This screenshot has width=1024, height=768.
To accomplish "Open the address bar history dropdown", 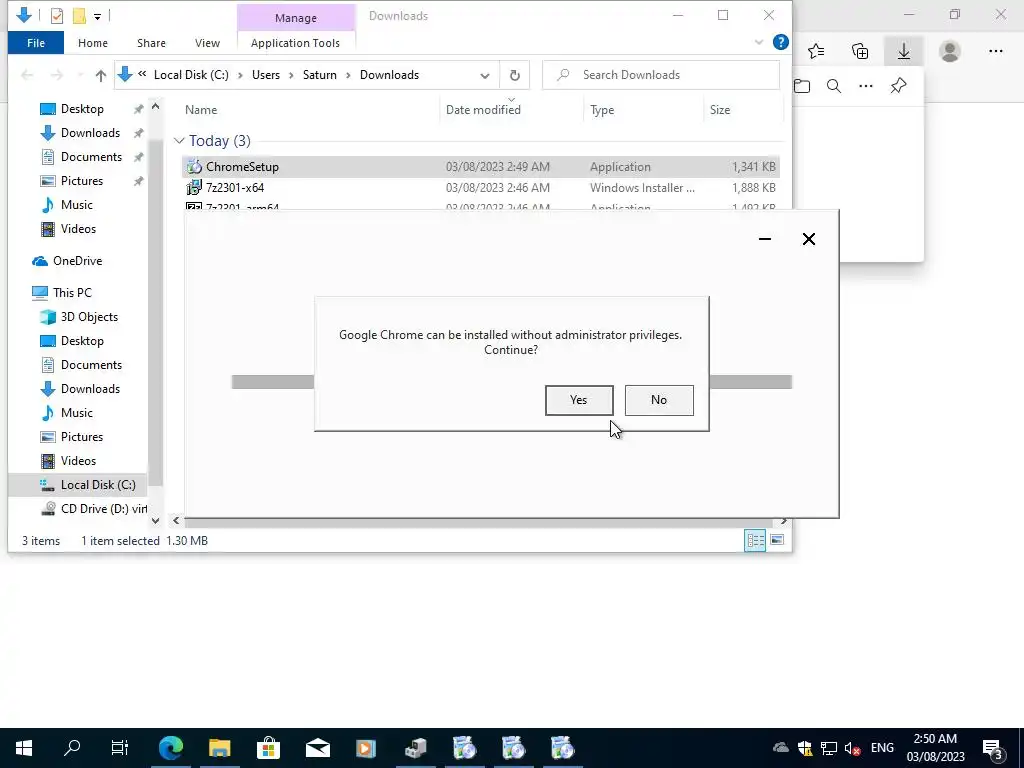I will pyautogui.click(x=485, y=75).
